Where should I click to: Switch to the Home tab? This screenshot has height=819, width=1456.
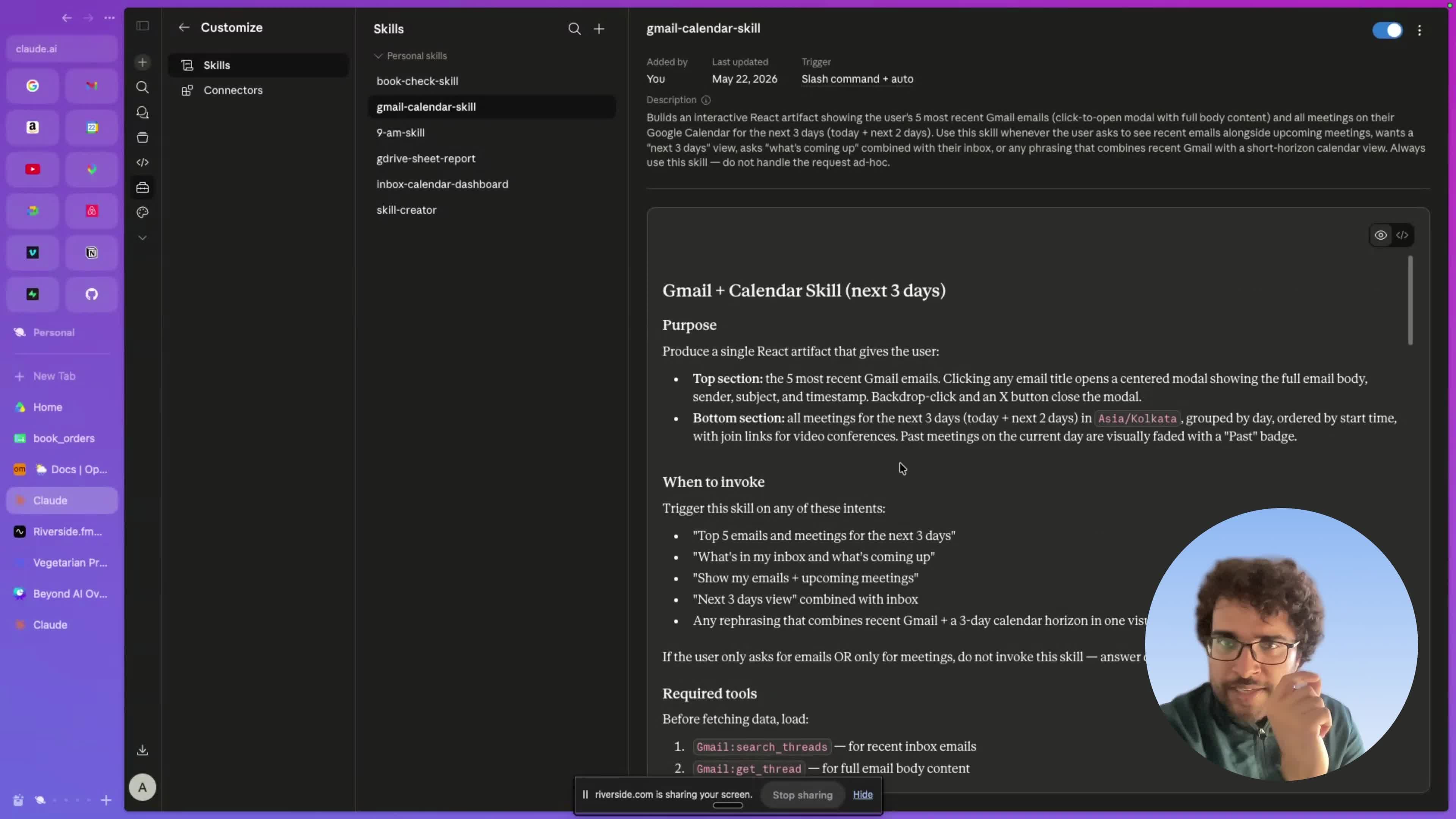62,407
